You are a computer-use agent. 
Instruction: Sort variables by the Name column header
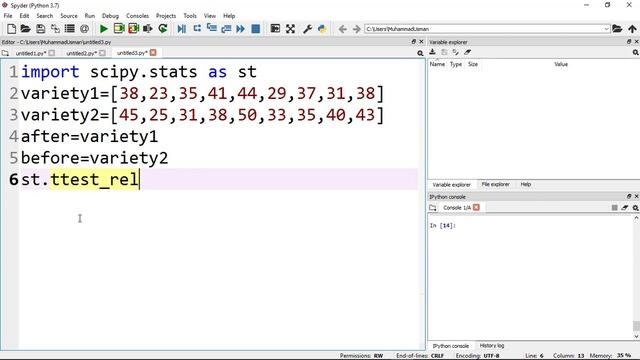coord(437,64)
